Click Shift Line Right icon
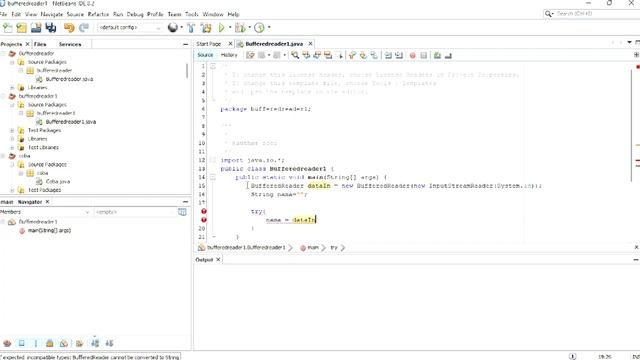The image size is (640, 360). point(399,56)
